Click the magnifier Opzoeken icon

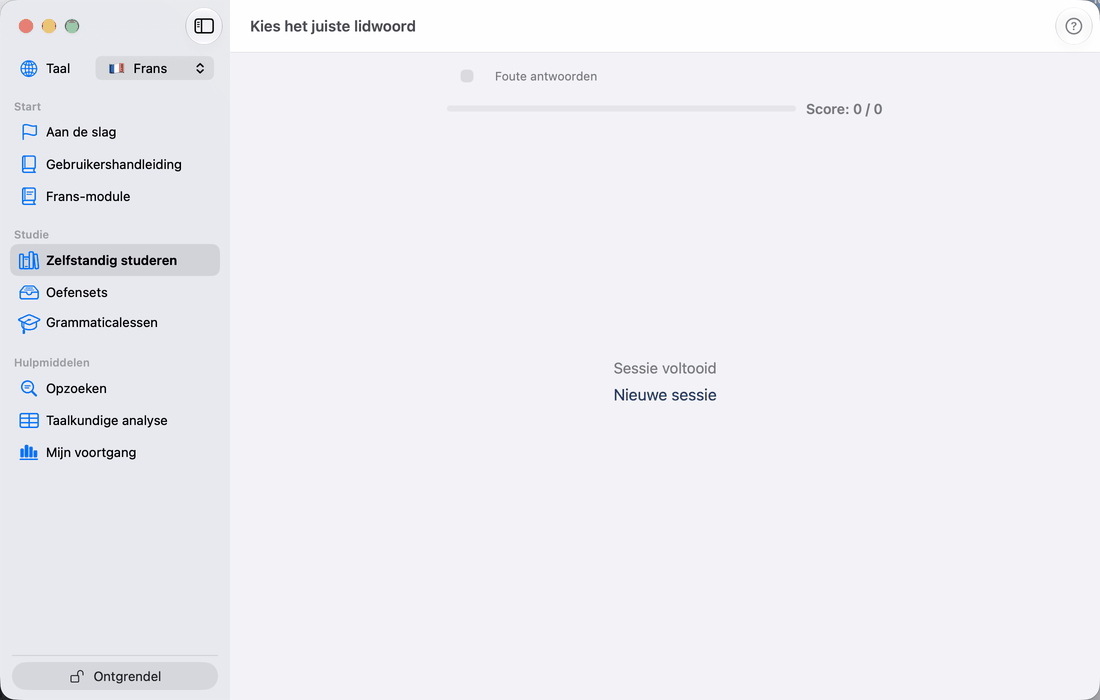(x=29, y=389)
